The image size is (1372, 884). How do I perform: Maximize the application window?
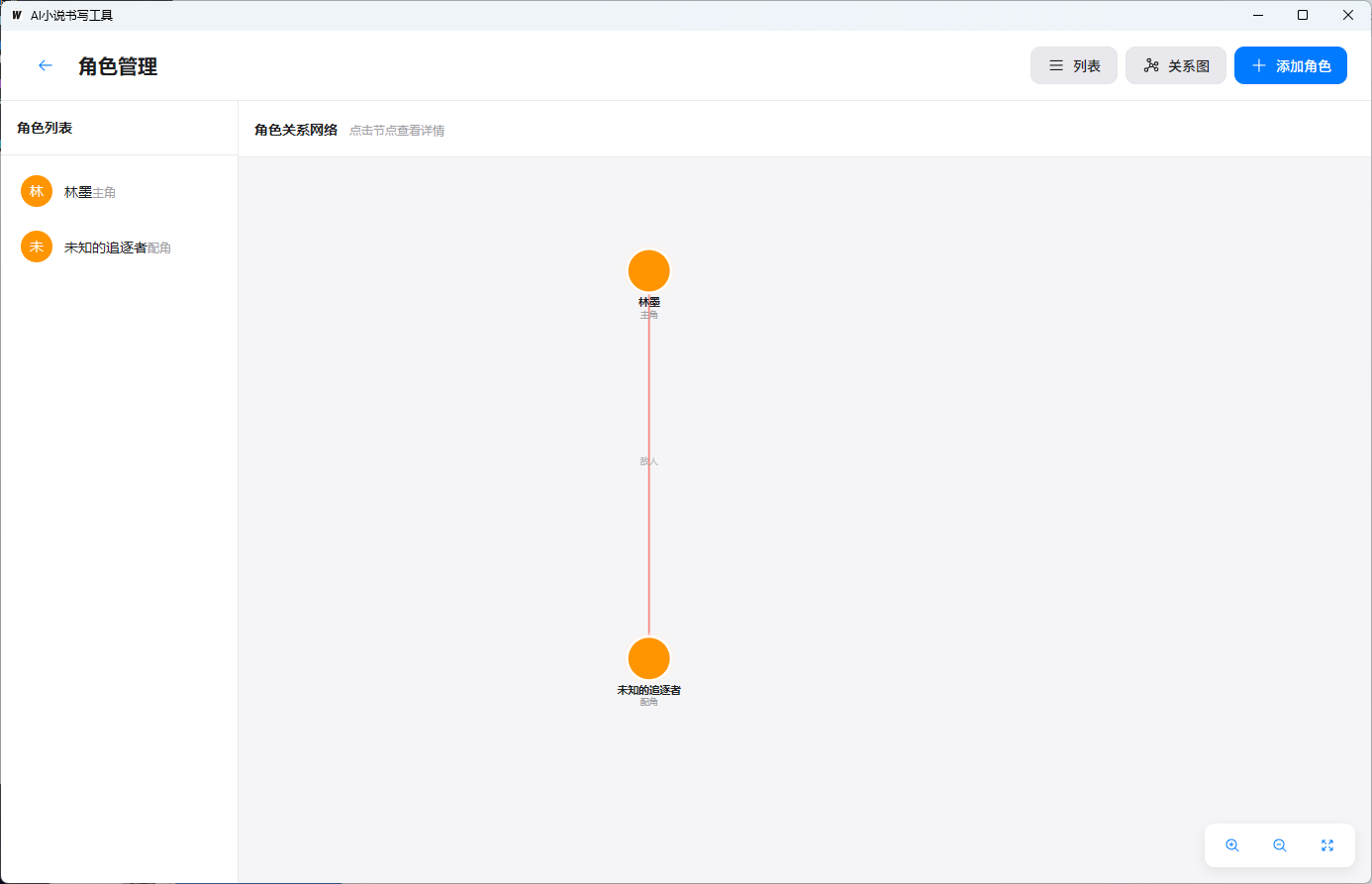pos(1303,15)
